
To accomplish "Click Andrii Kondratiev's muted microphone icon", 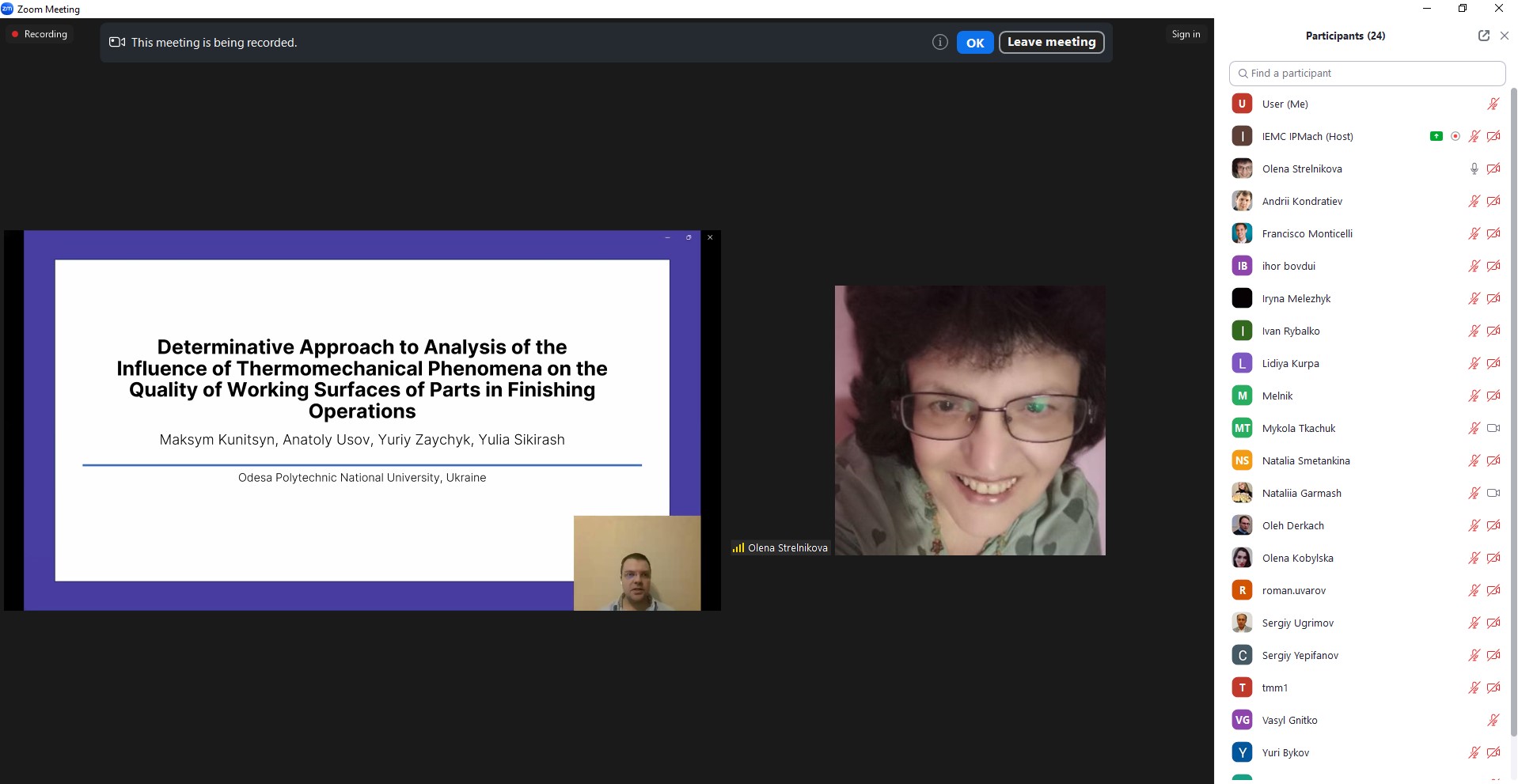I will point(1474,201).
